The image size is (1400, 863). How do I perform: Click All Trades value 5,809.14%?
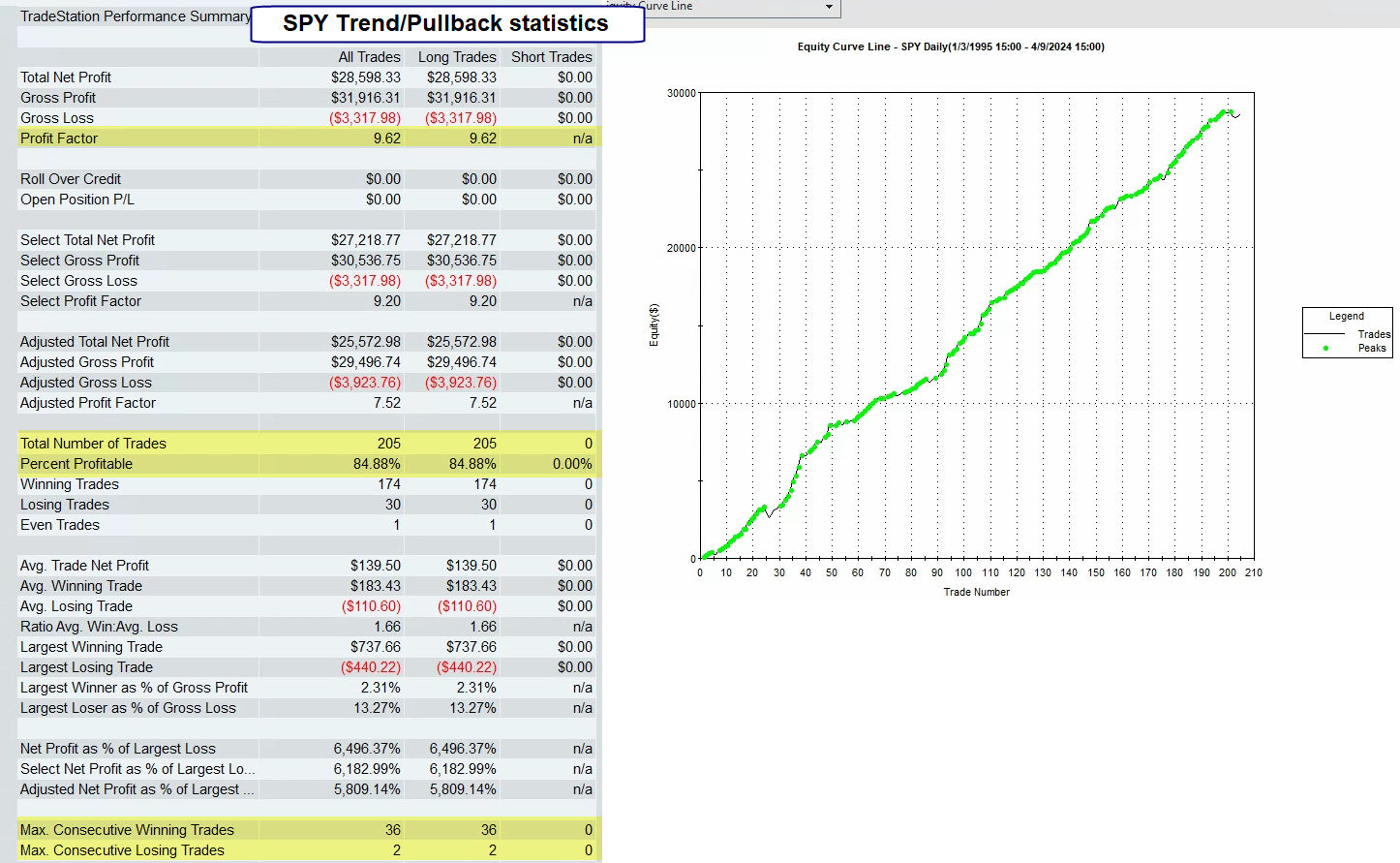(367, 789)
